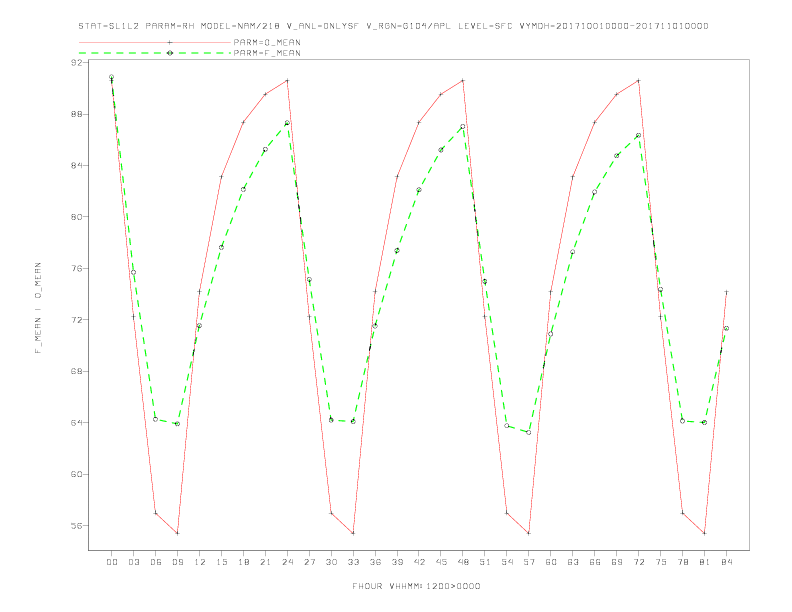Click the 48 forecast hour label on x-axis
Viewport: 792px width, 612px height.
pos(463,562)
